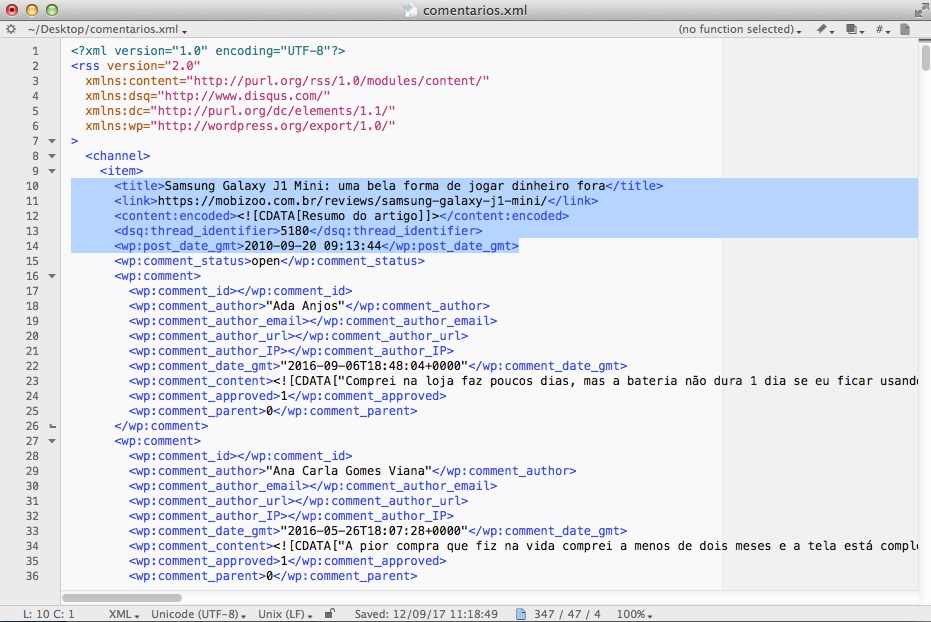Click the comment_approved line at line 24
The width and height of the screenshot is (931, 622).
click(287, 396)
